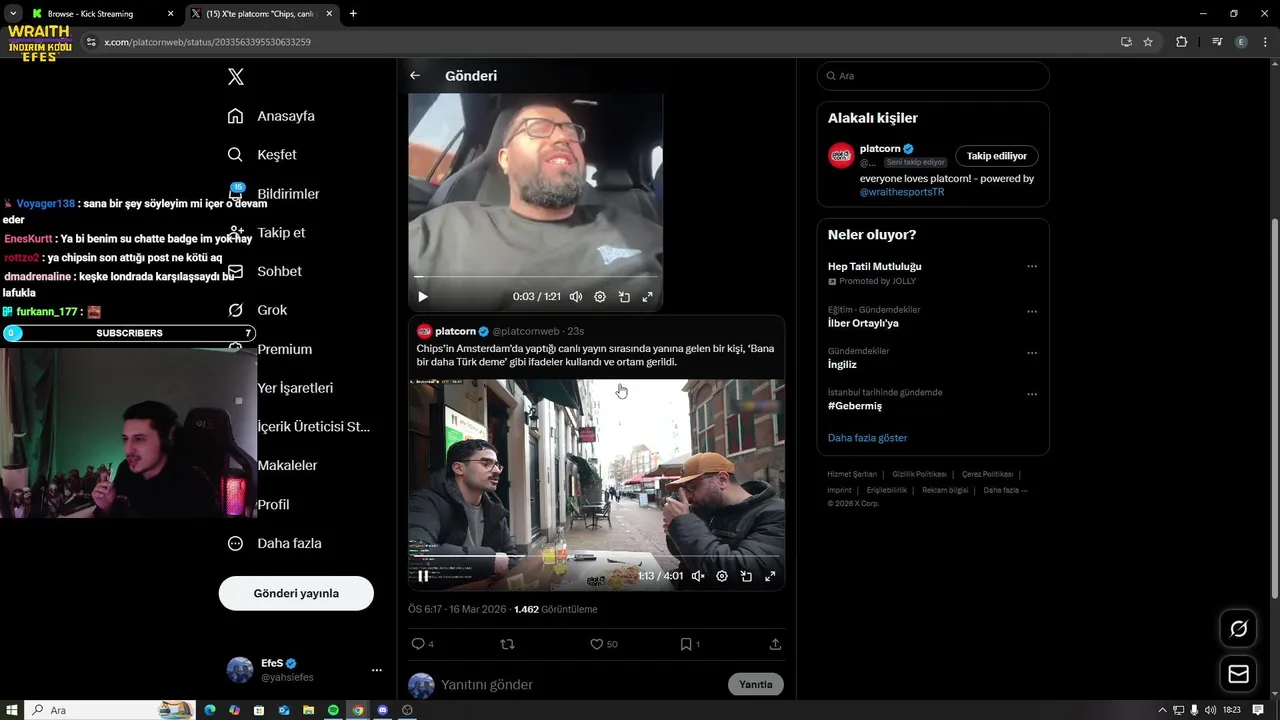Expand upper video to fullscreen
1280x720 pixels.
pos(647,297)
